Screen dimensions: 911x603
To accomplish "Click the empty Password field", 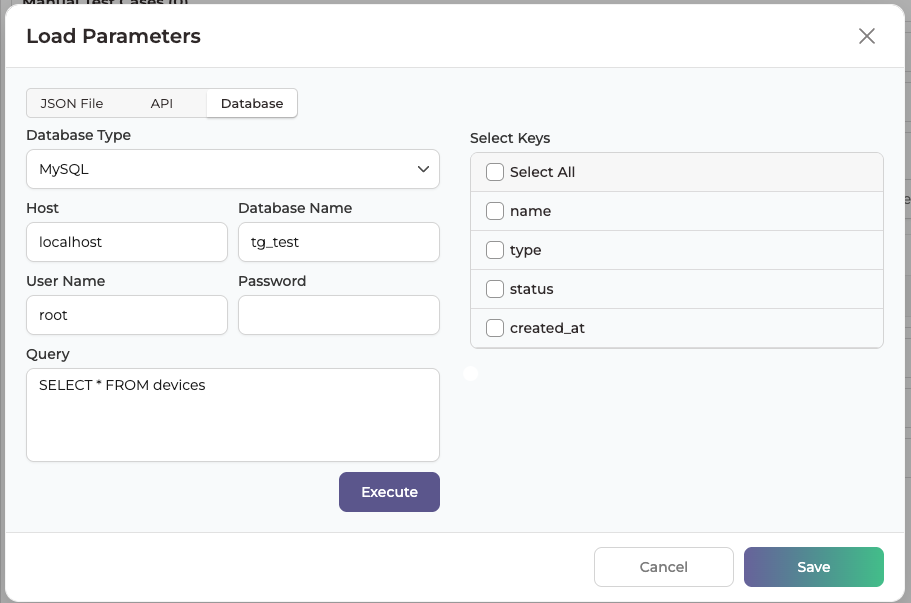I will [339, 315].
